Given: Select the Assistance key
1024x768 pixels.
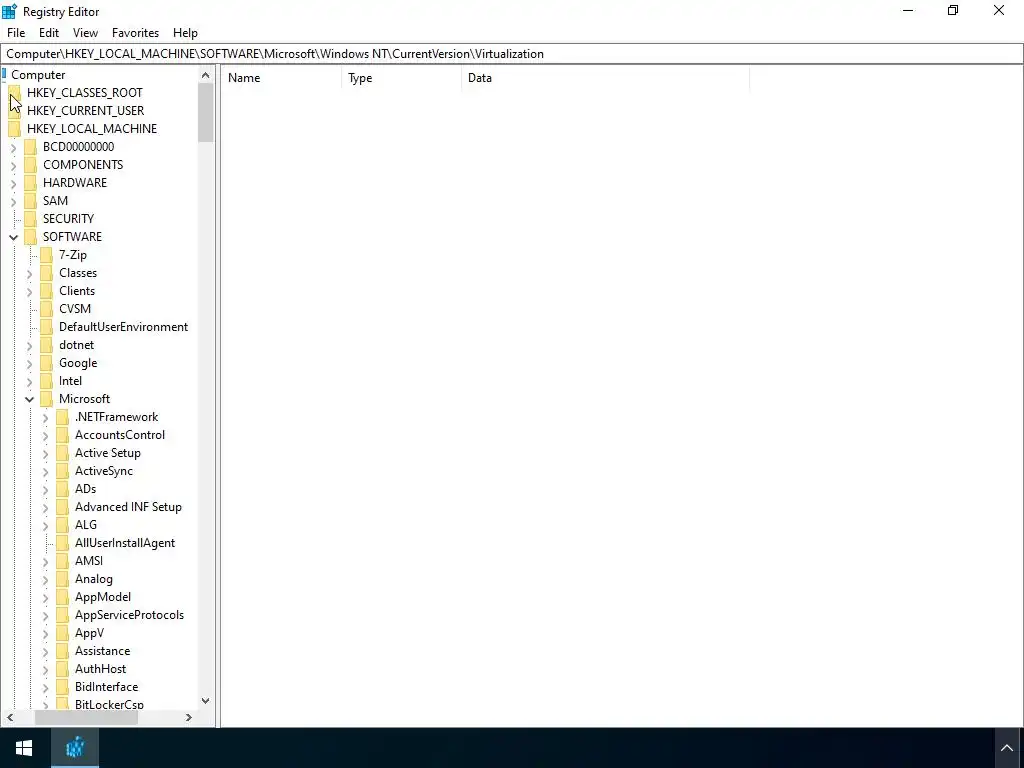Looking at the screenshot, I should (x=103, y=651).
